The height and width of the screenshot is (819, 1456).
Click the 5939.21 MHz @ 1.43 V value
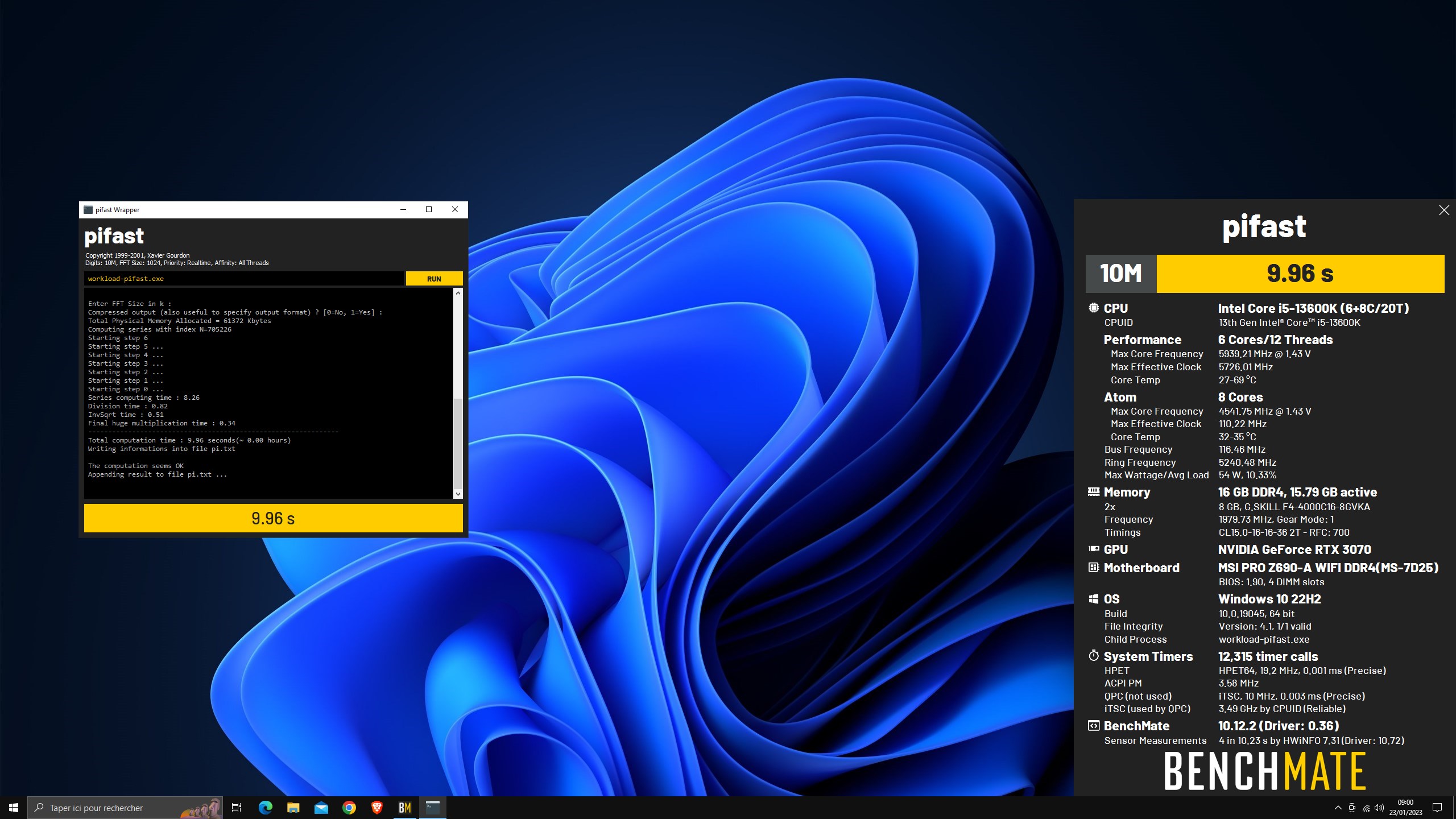pyautogui.click(x=1264, y=354)
